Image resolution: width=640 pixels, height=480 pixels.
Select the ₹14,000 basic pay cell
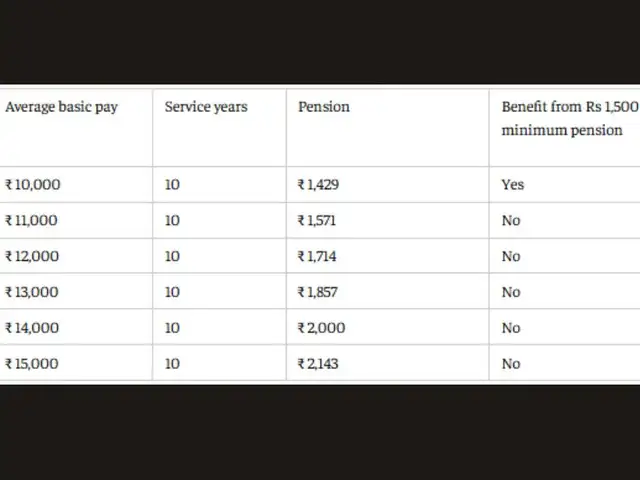[32, 328]
